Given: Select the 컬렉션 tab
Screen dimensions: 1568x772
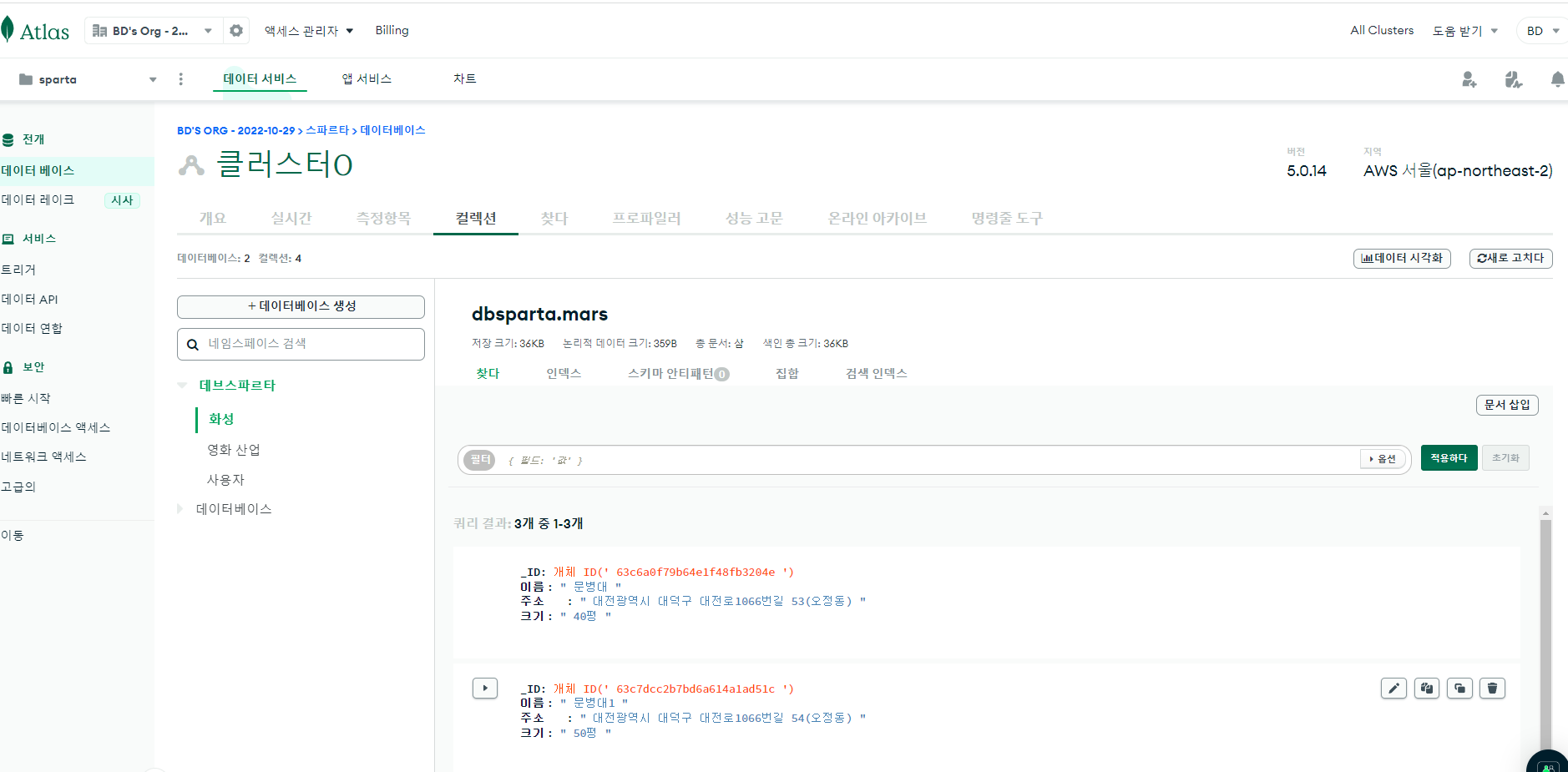Looking at the screenshot, I should 476,218.
